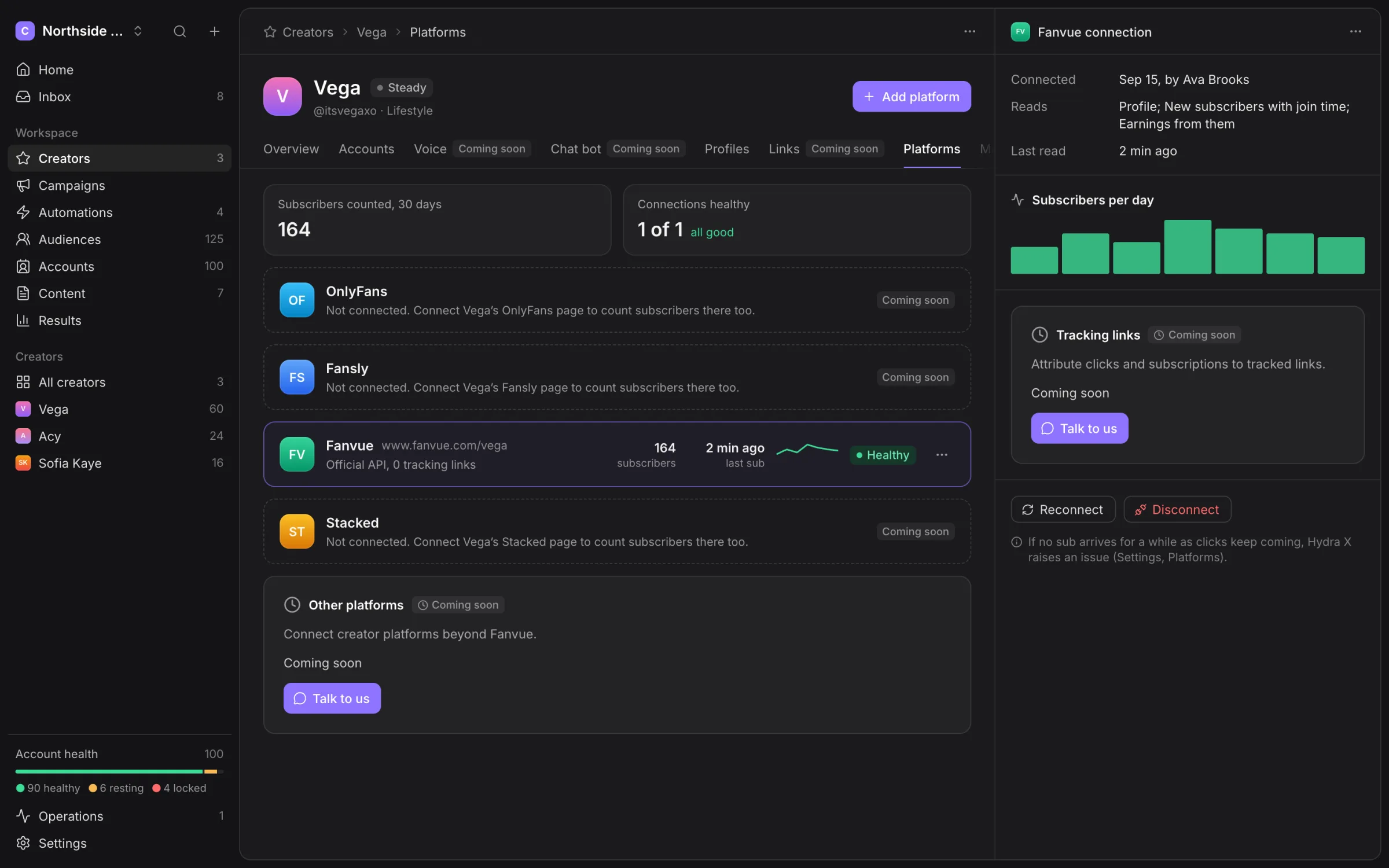Click the www.fanvue.com/vega URL
Screen dimensions: 1389x868
coord(444,446)
